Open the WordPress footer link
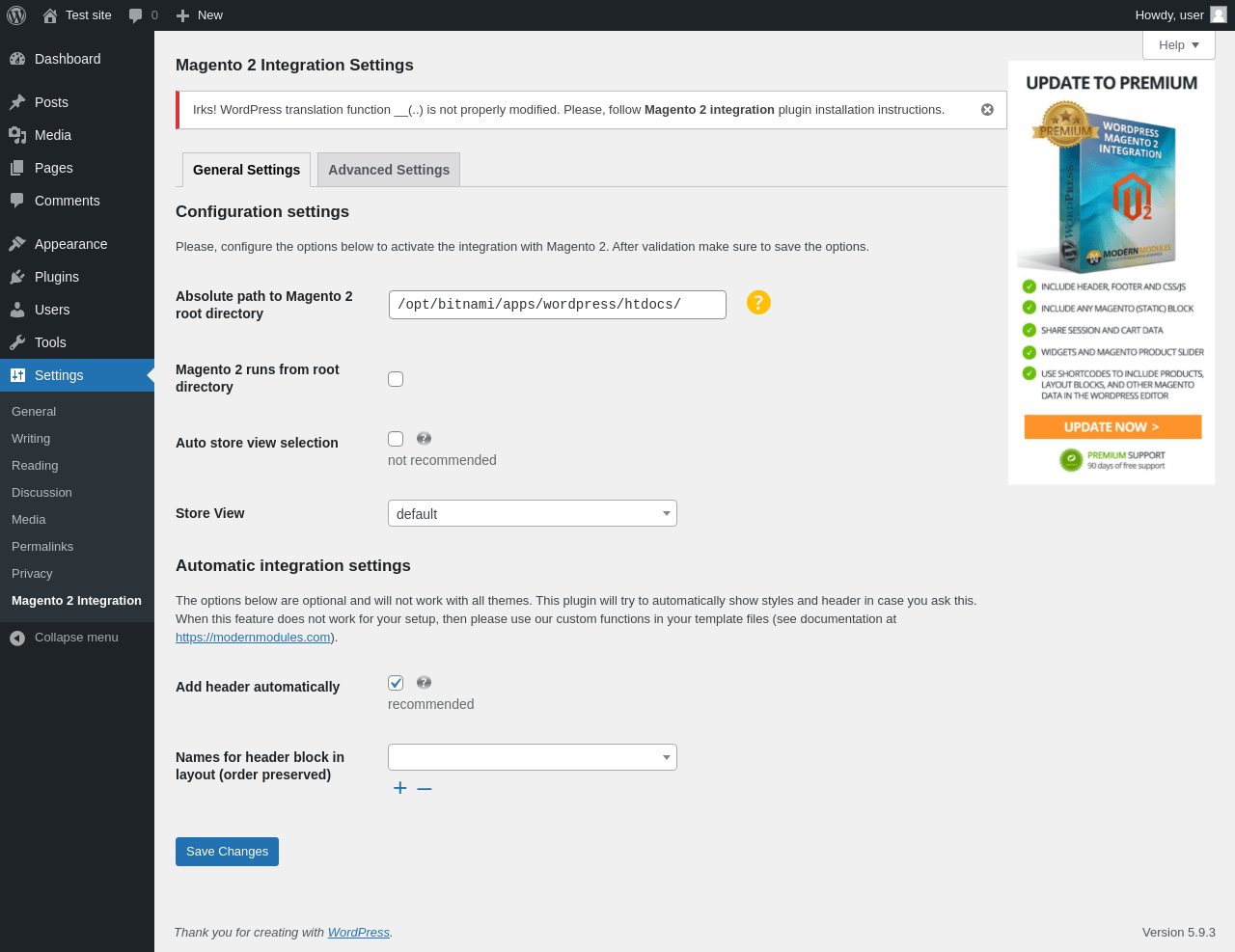 coord(359,933)
